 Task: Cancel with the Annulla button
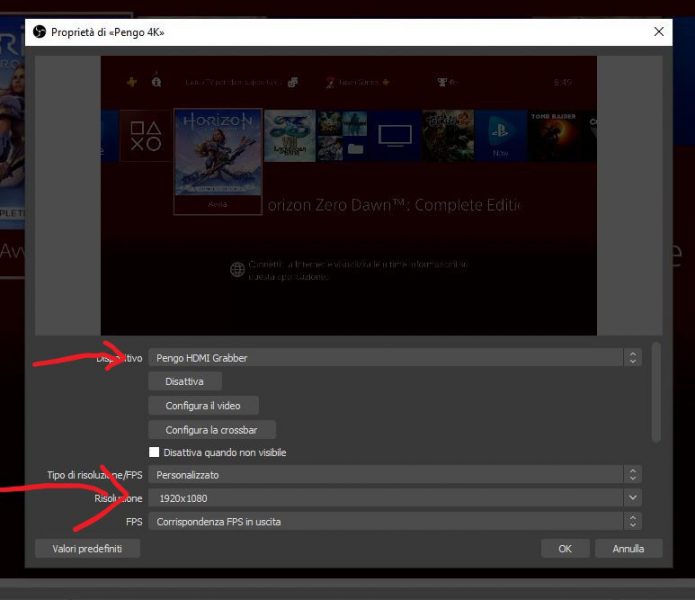[x=628, y=549]
